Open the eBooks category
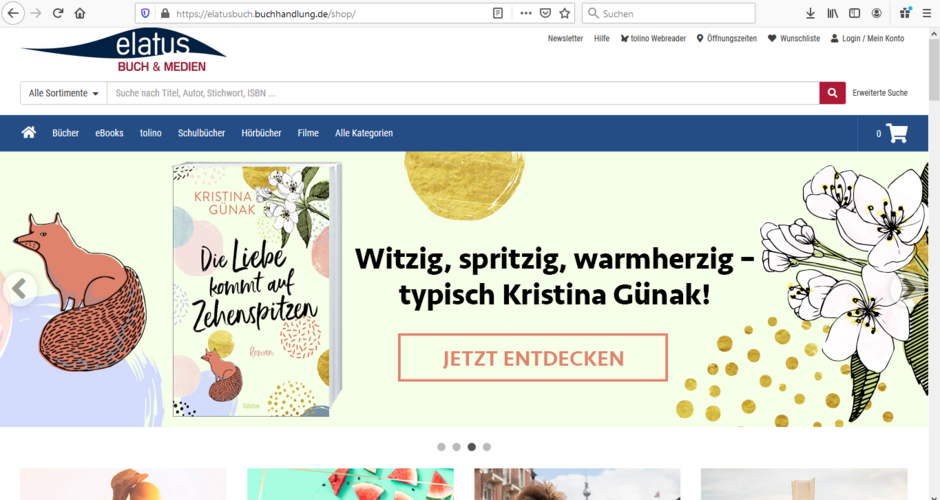940x500 pixels. [x=109, y=133]
